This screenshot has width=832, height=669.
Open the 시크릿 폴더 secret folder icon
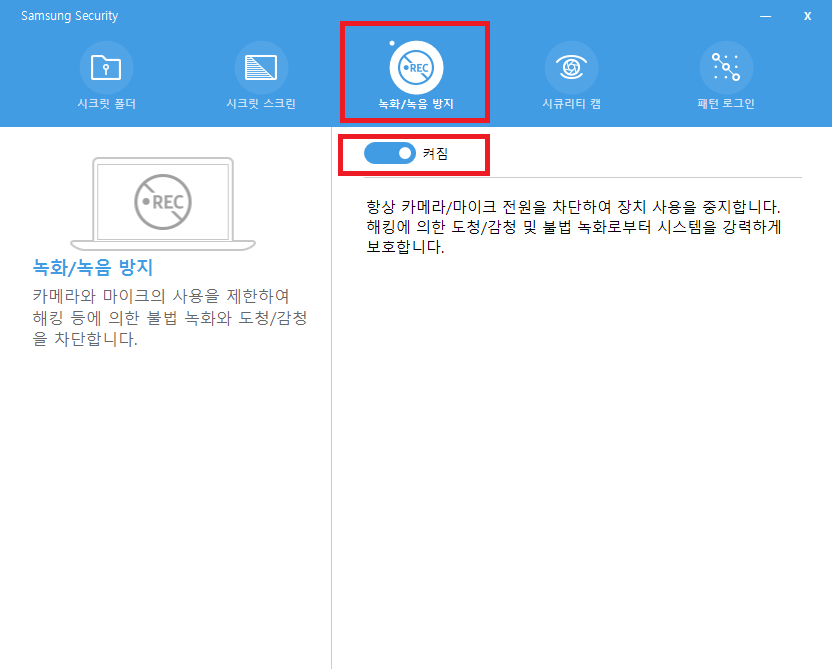click(x=106, y=67)
